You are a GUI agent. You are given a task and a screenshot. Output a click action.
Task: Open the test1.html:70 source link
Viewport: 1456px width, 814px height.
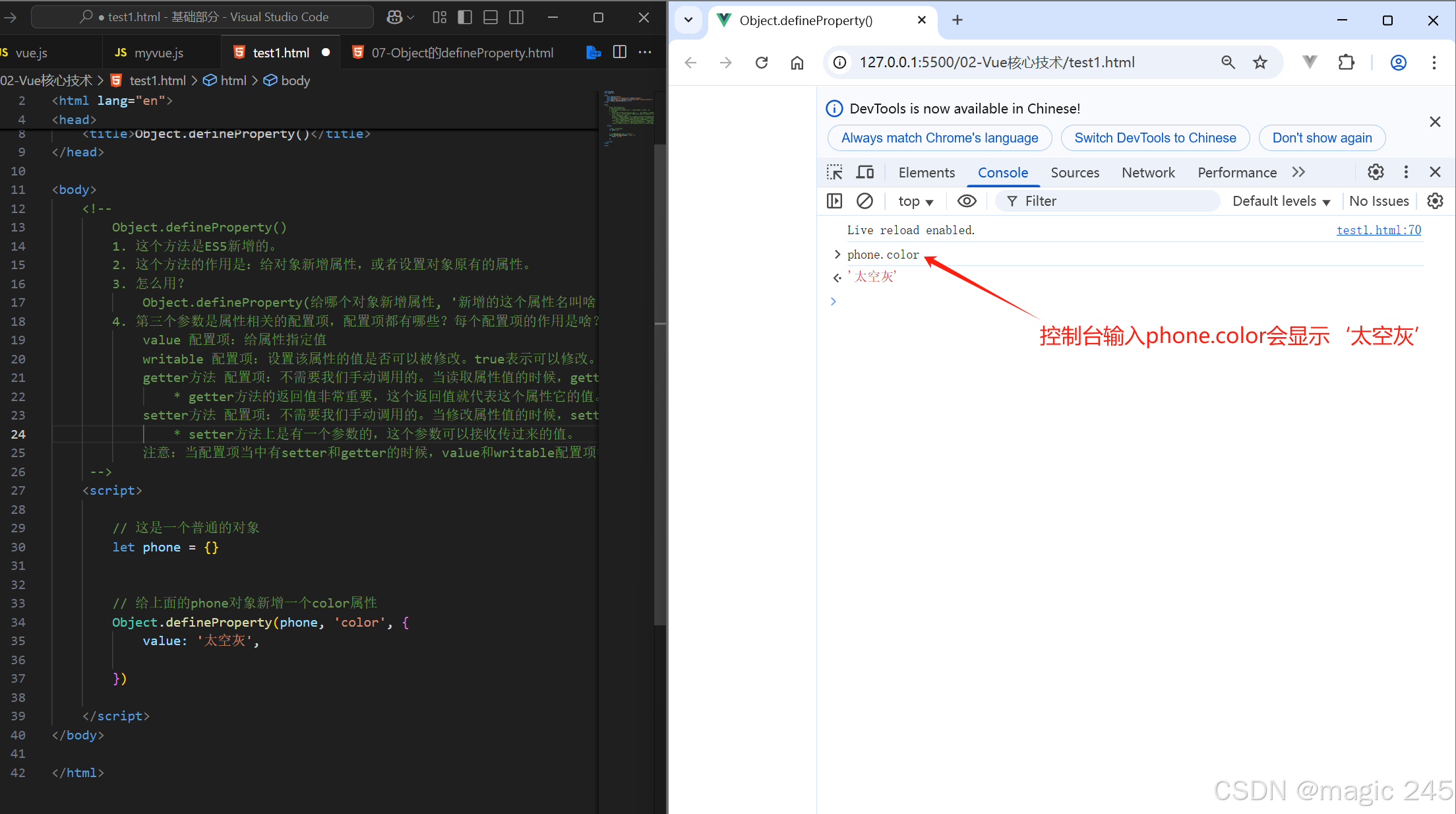click(x=1378, y=230)
